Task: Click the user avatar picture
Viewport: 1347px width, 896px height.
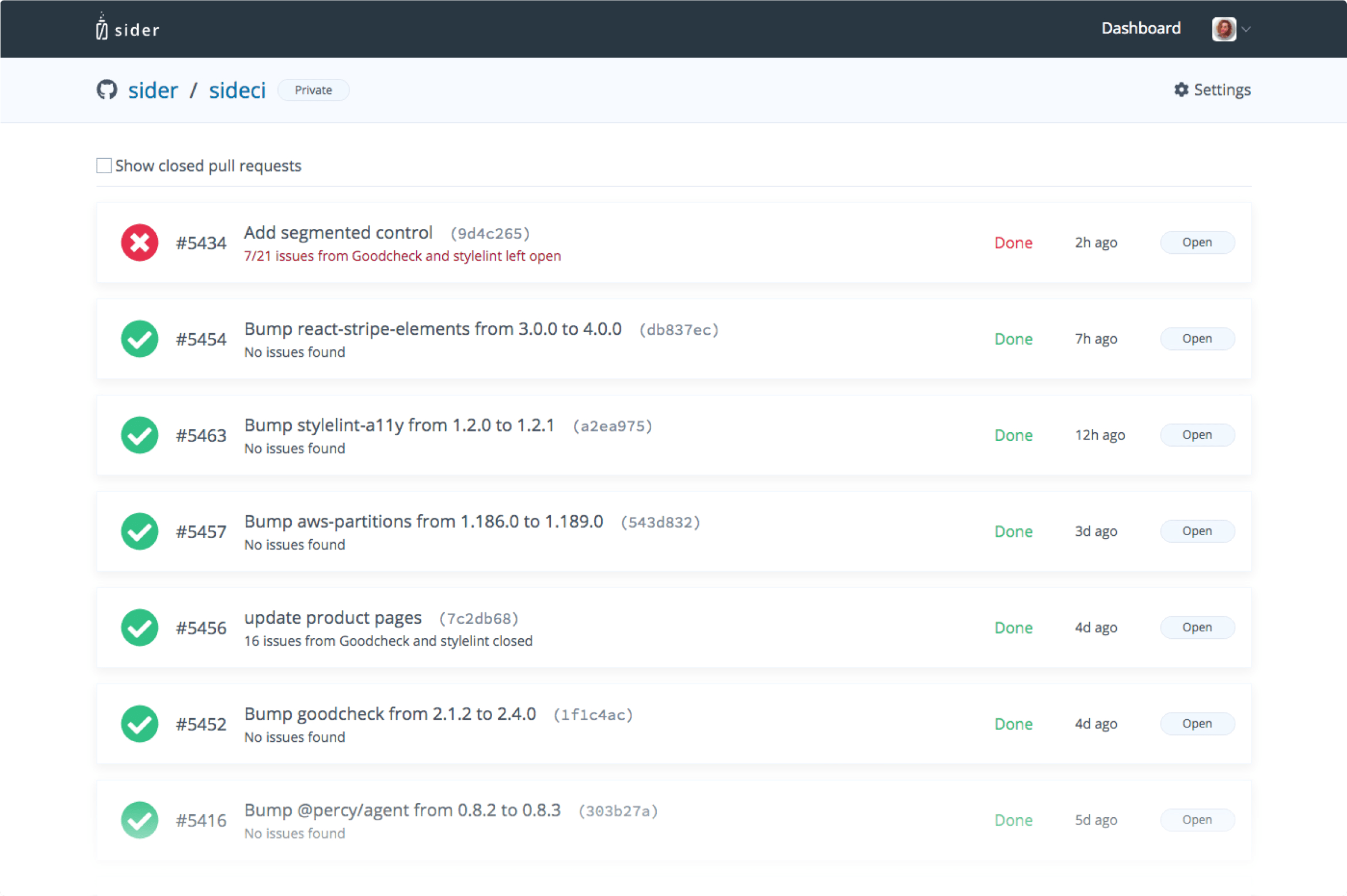Action: click(x=1224, y=29)
